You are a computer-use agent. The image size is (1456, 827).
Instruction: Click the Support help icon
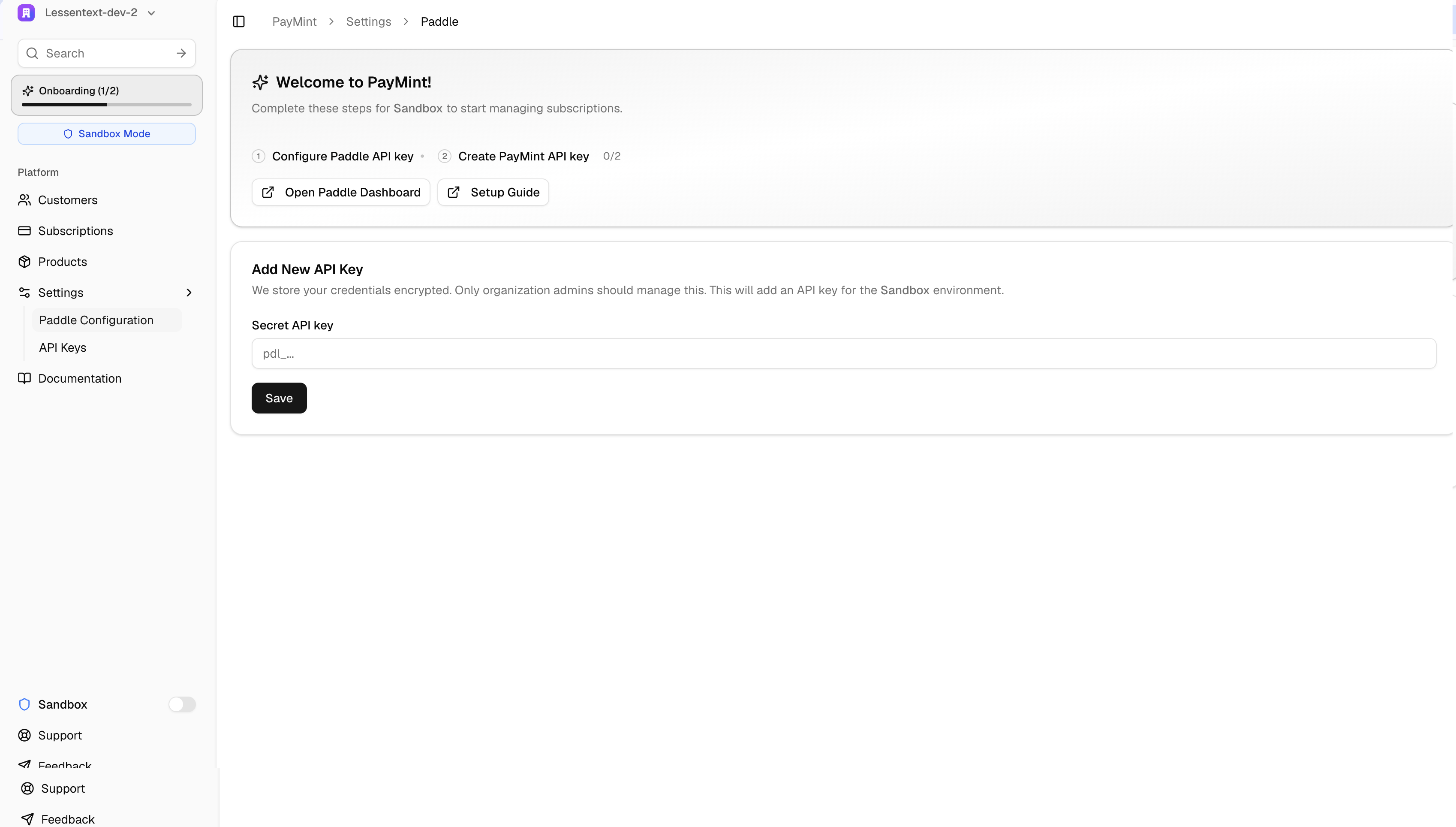pyautogui.click(x=25, y=735)
